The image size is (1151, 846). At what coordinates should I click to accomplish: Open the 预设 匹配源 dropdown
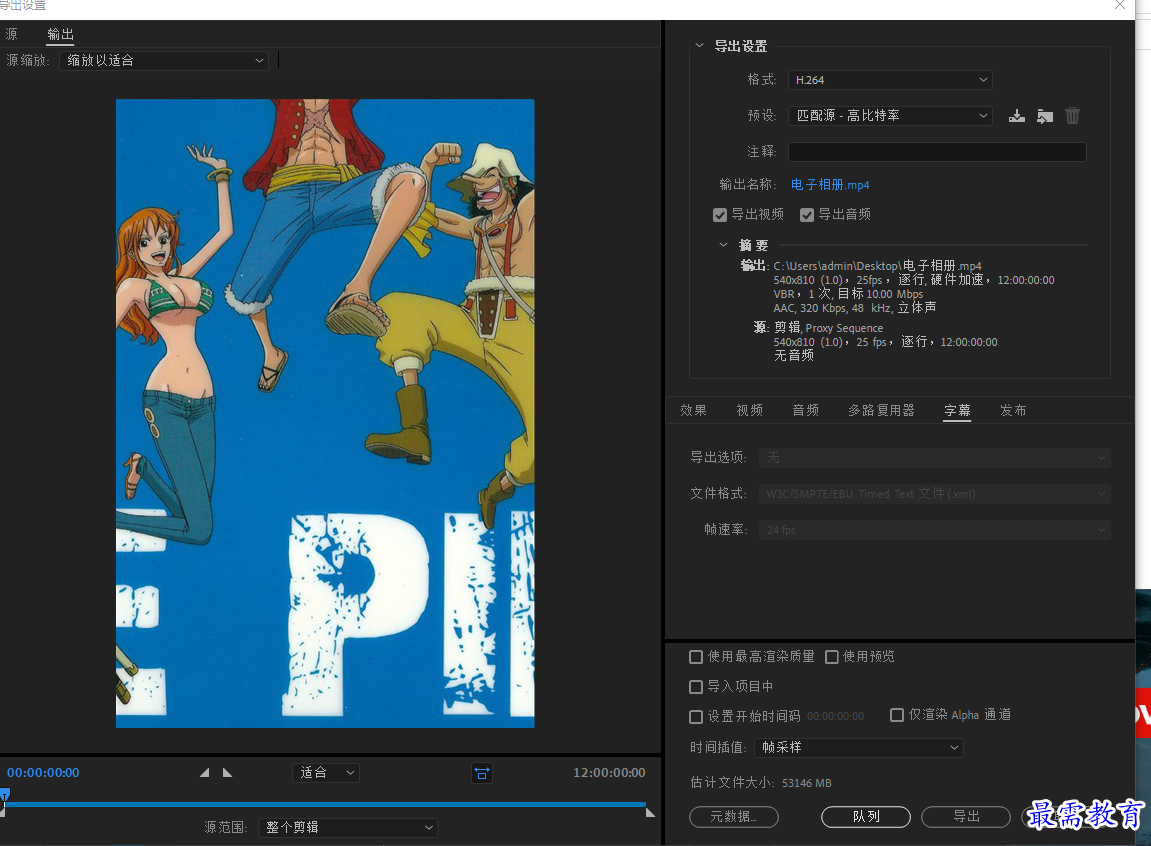890,116
